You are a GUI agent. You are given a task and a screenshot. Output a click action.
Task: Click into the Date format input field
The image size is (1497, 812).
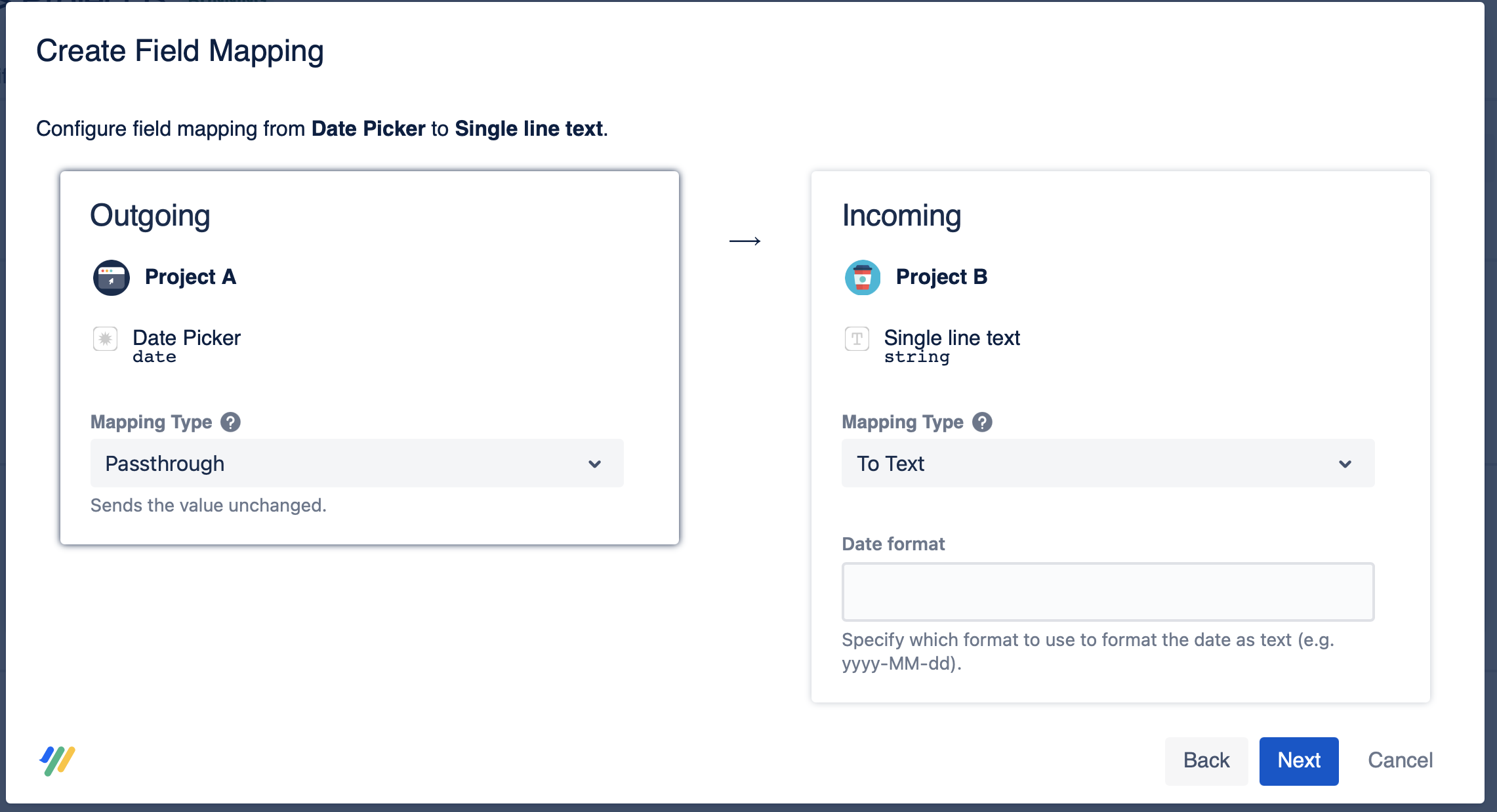coord(1107,592)
